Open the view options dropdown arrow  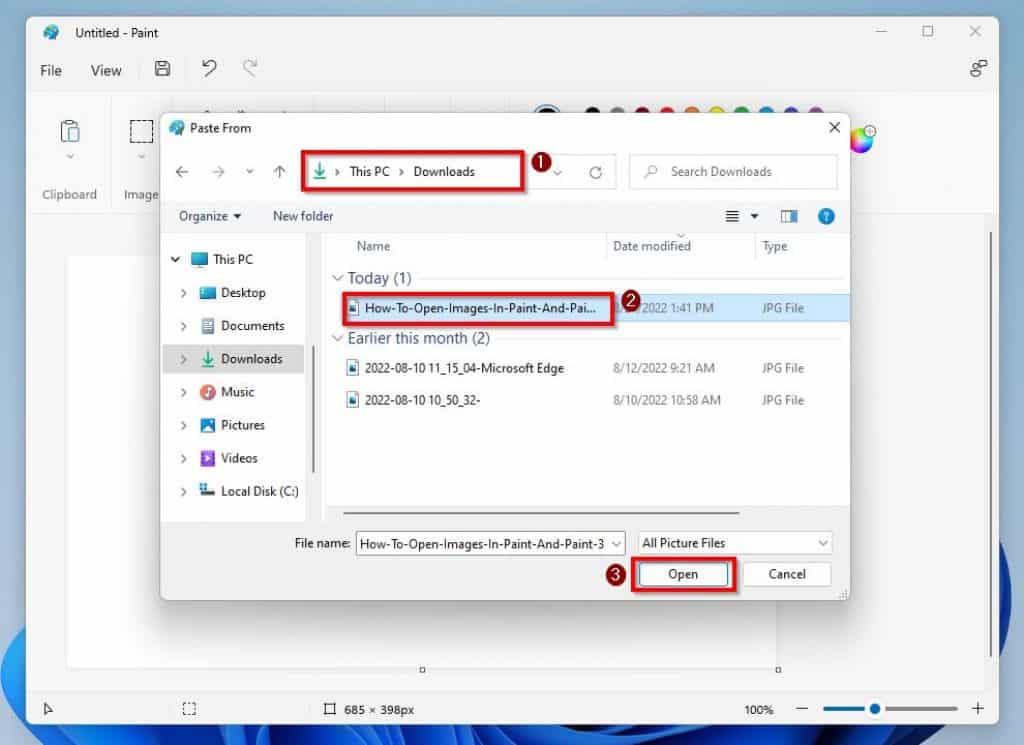pyautogui.click(x=754, y=216)
